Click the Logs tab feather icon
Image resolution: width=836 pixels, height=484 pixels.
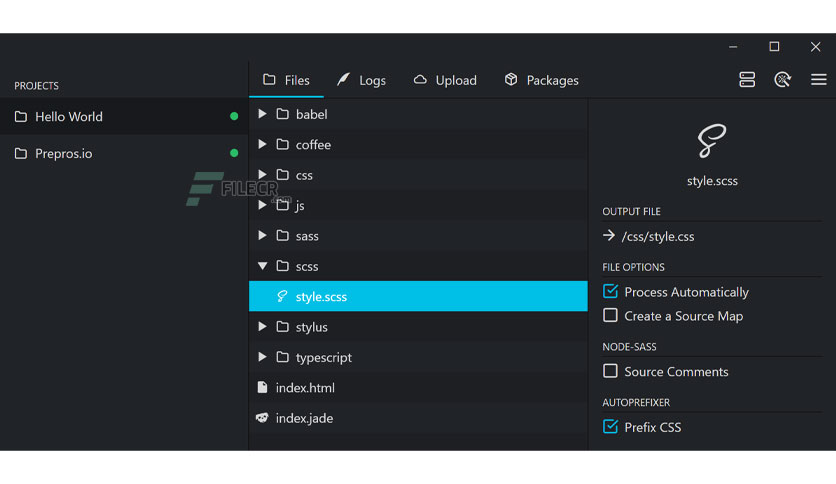pyautogui.click(x=343, y=79)
